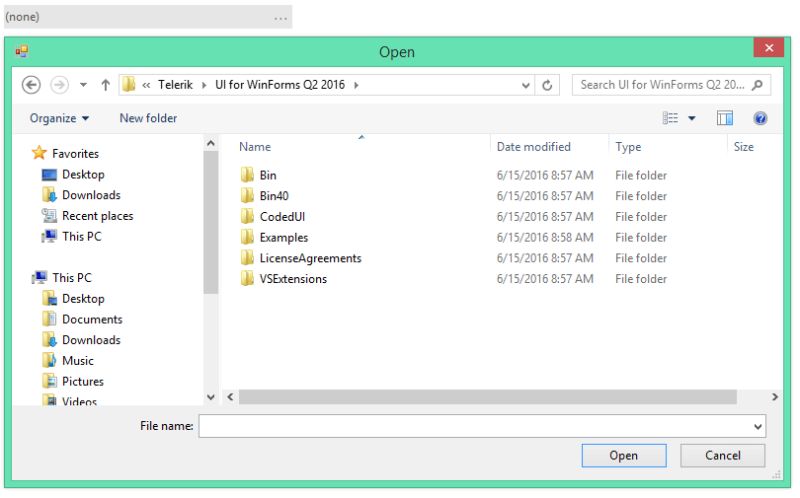Open Downloads under This PC
The image size is (800, 498).
(x=91, y=340)
